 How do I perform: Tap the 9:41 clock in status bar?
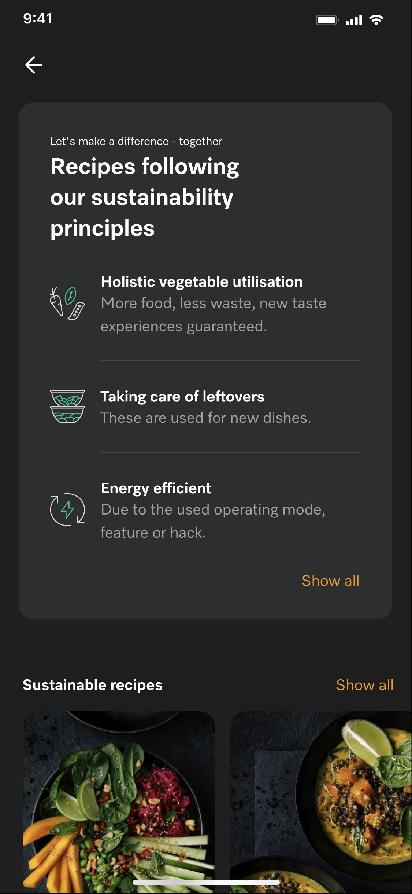[x=38, y=18]
